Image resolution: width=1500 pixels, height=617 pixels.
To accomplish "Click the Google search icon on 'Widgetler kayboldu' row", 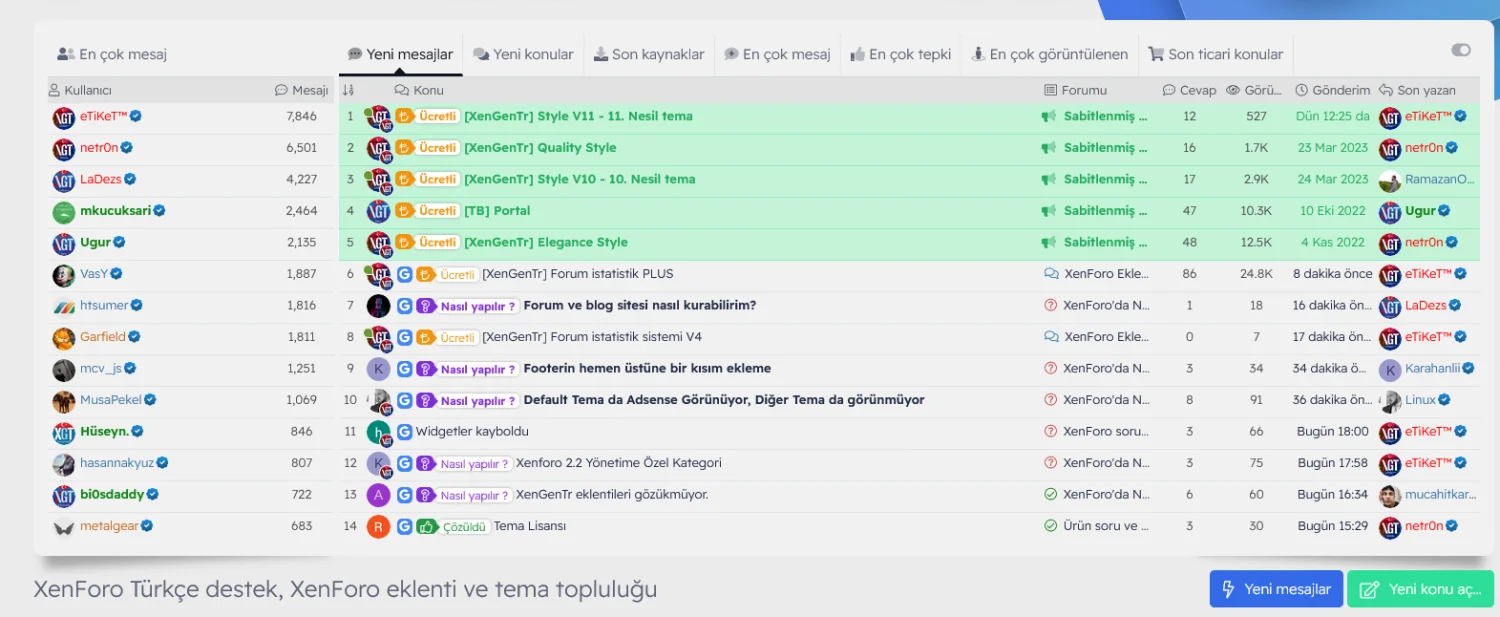I will tap(404, 432).
